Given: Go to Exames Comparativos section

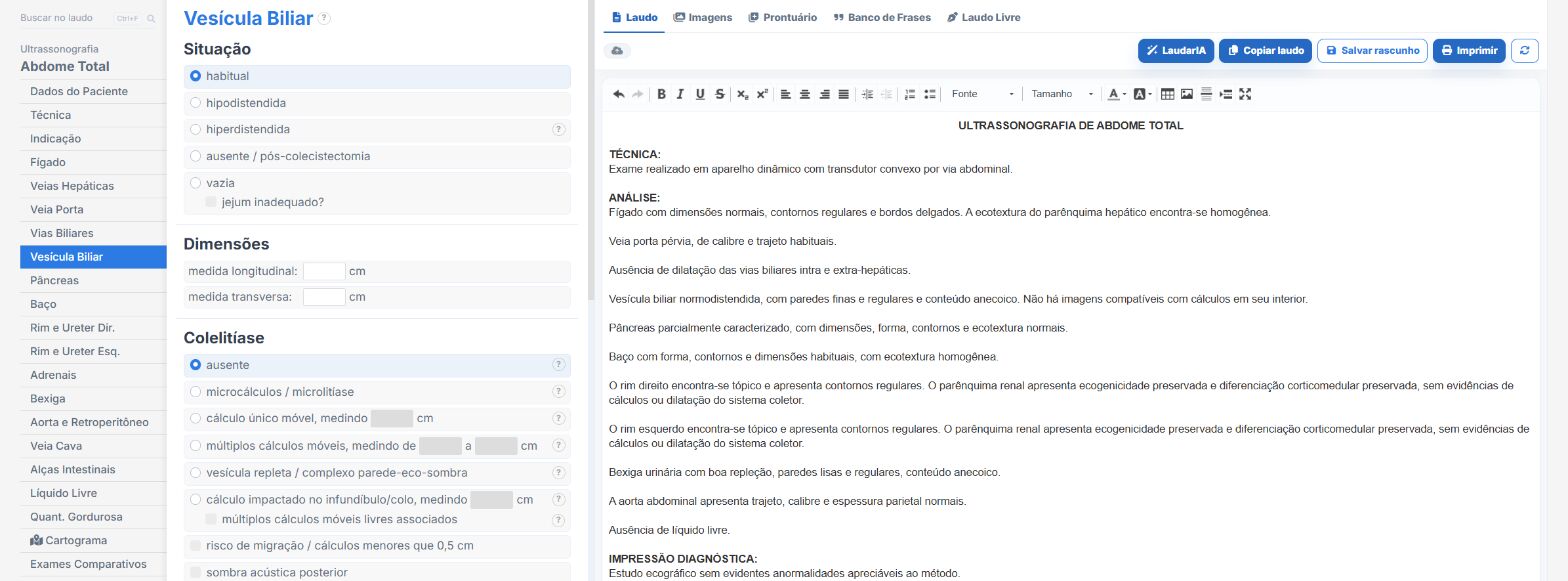Looking at the screenshot, I should coord(93,564).
